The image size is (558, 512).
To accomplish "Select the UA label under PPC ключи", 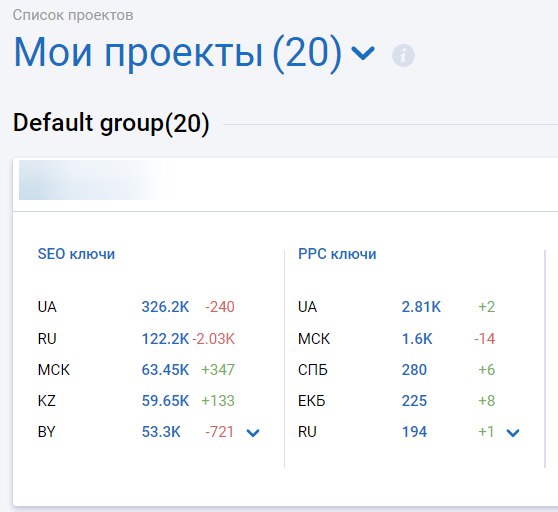I will (307, 307).
